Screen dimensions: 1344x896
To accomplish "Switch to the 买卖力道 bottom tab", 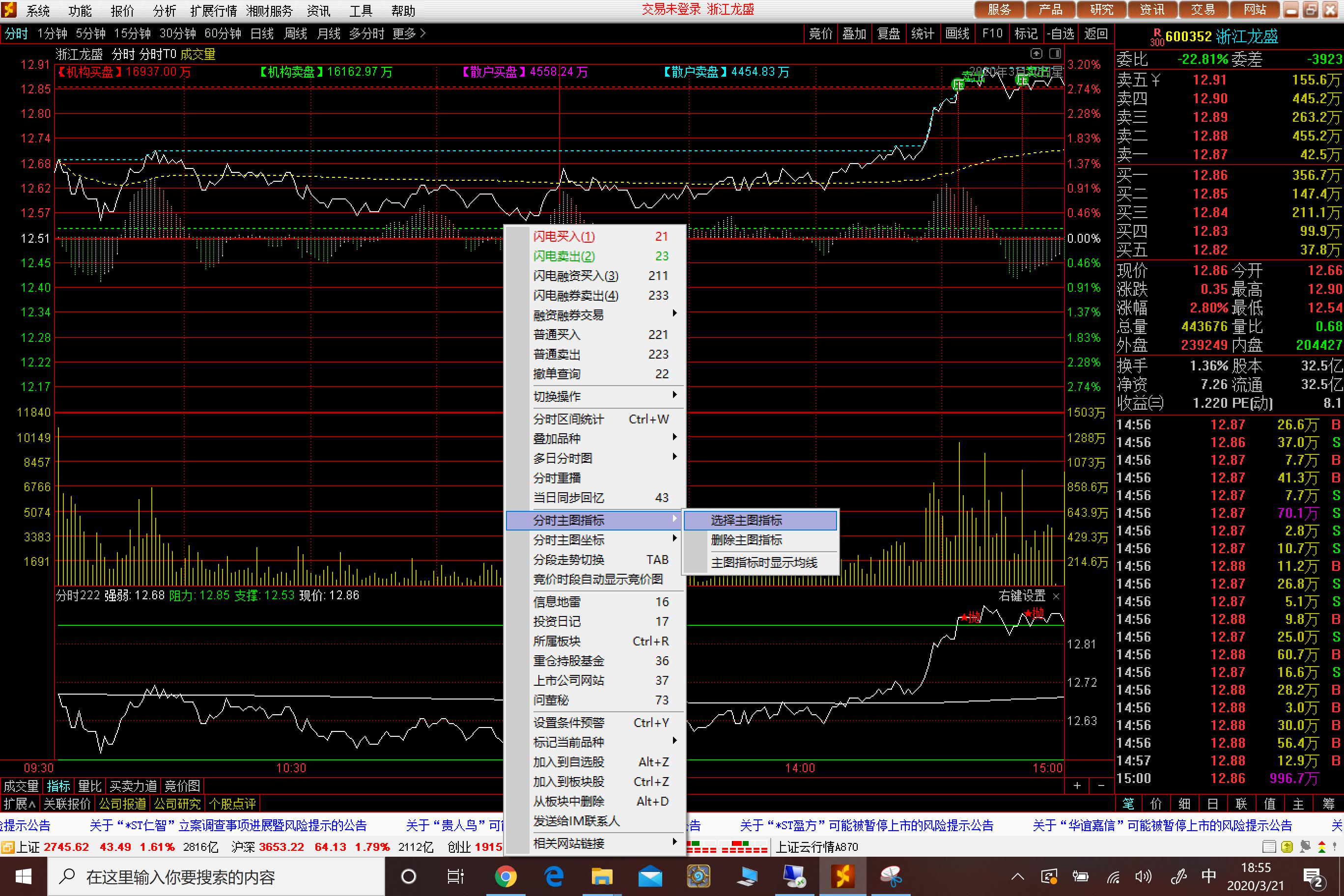I will tap(133, 786).
